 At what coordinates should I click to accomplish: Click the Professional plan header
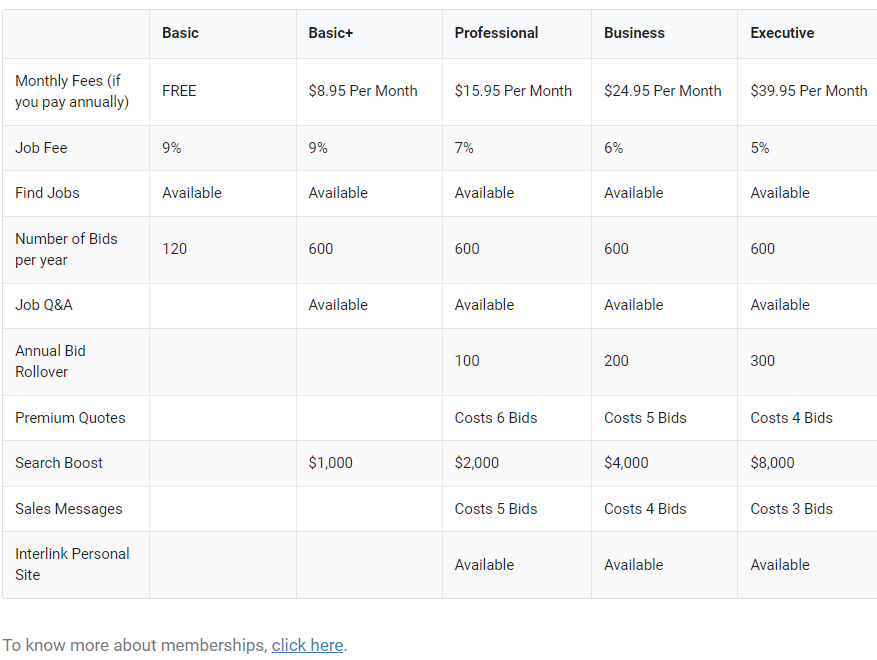coord(496,33)
